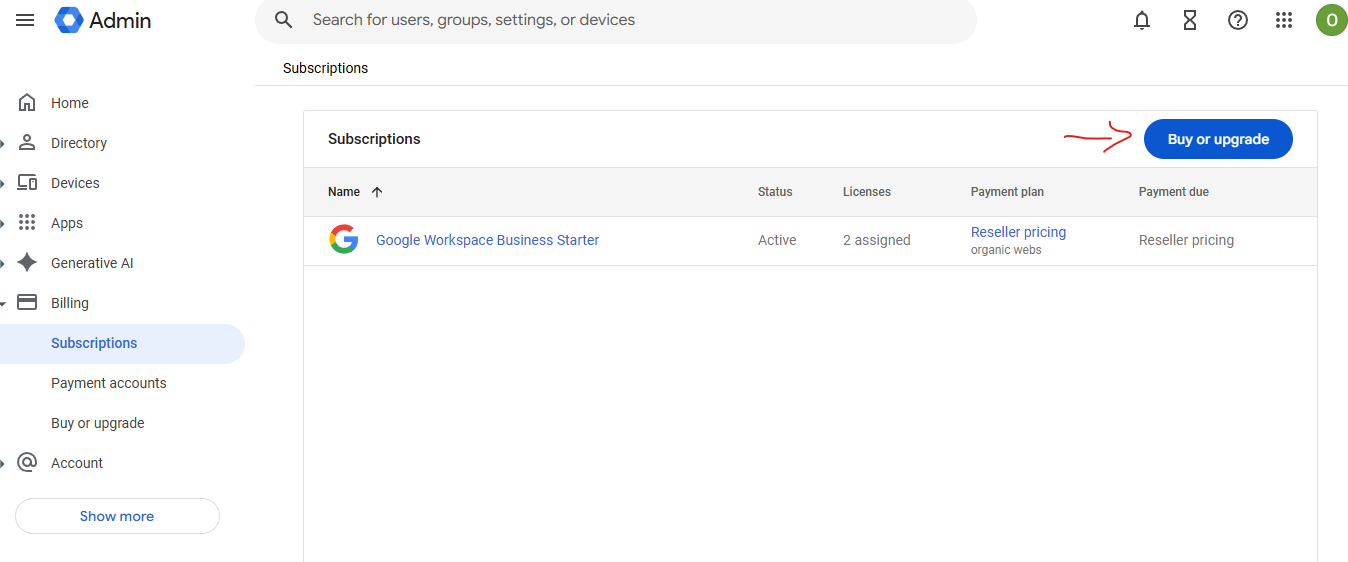Viewport: 1348px width, 562px height.
Task: Open the main hamburger menu
Action: click(x=25, y=20)
